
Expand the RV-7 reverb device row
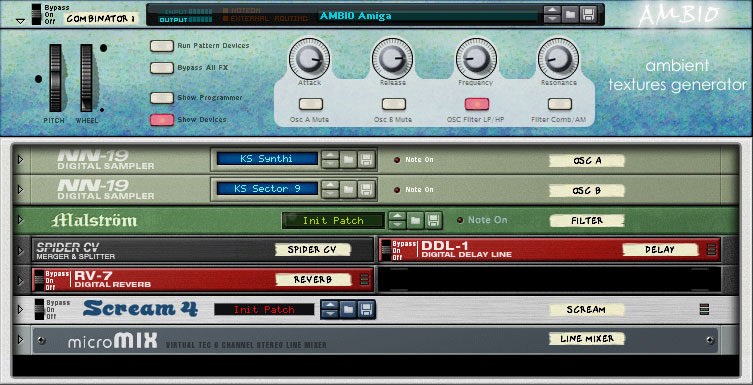coord(20,280)
